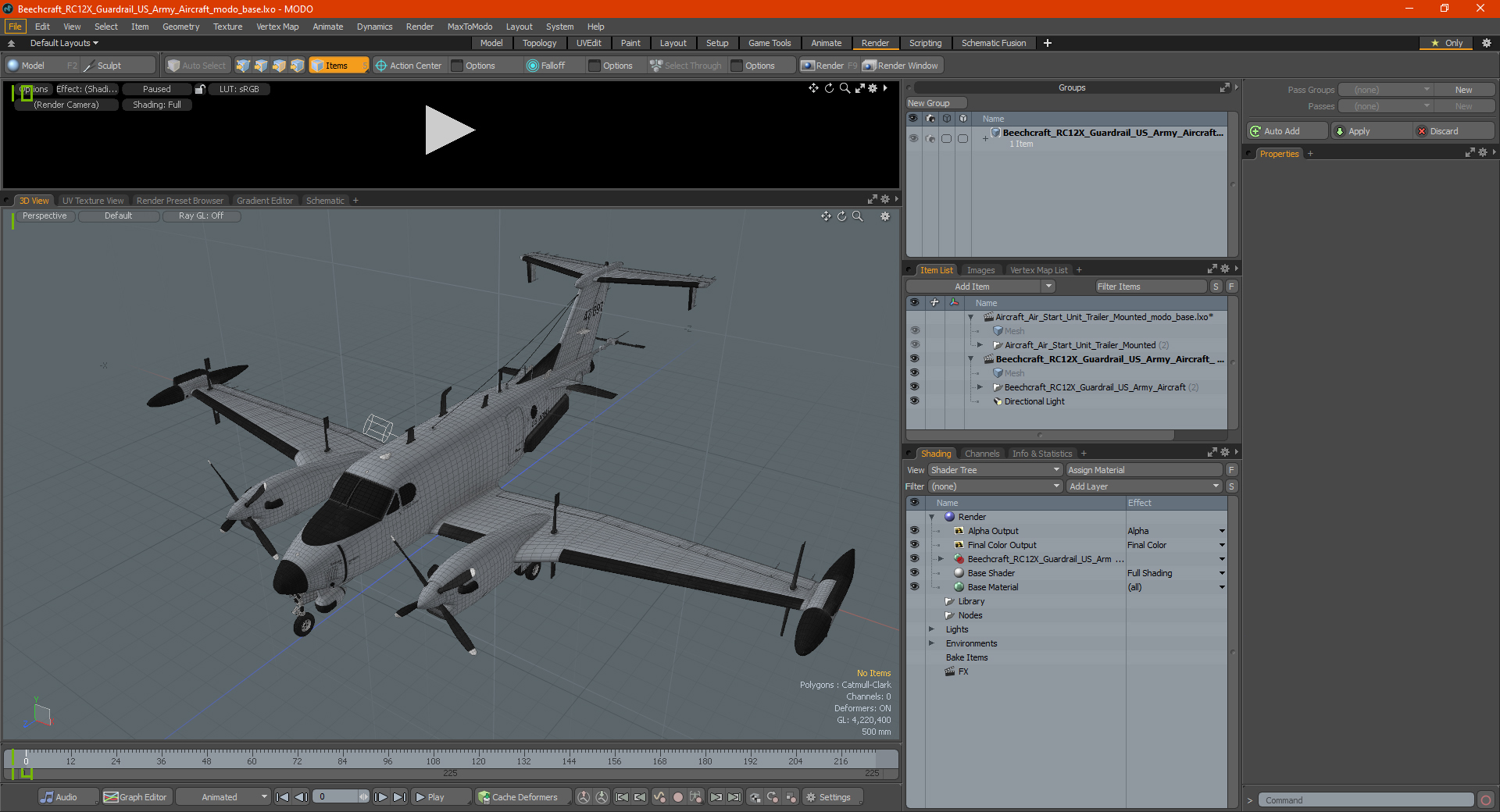Expand the Environments node
Screen dimensions: 1500x812
(932, 643)
